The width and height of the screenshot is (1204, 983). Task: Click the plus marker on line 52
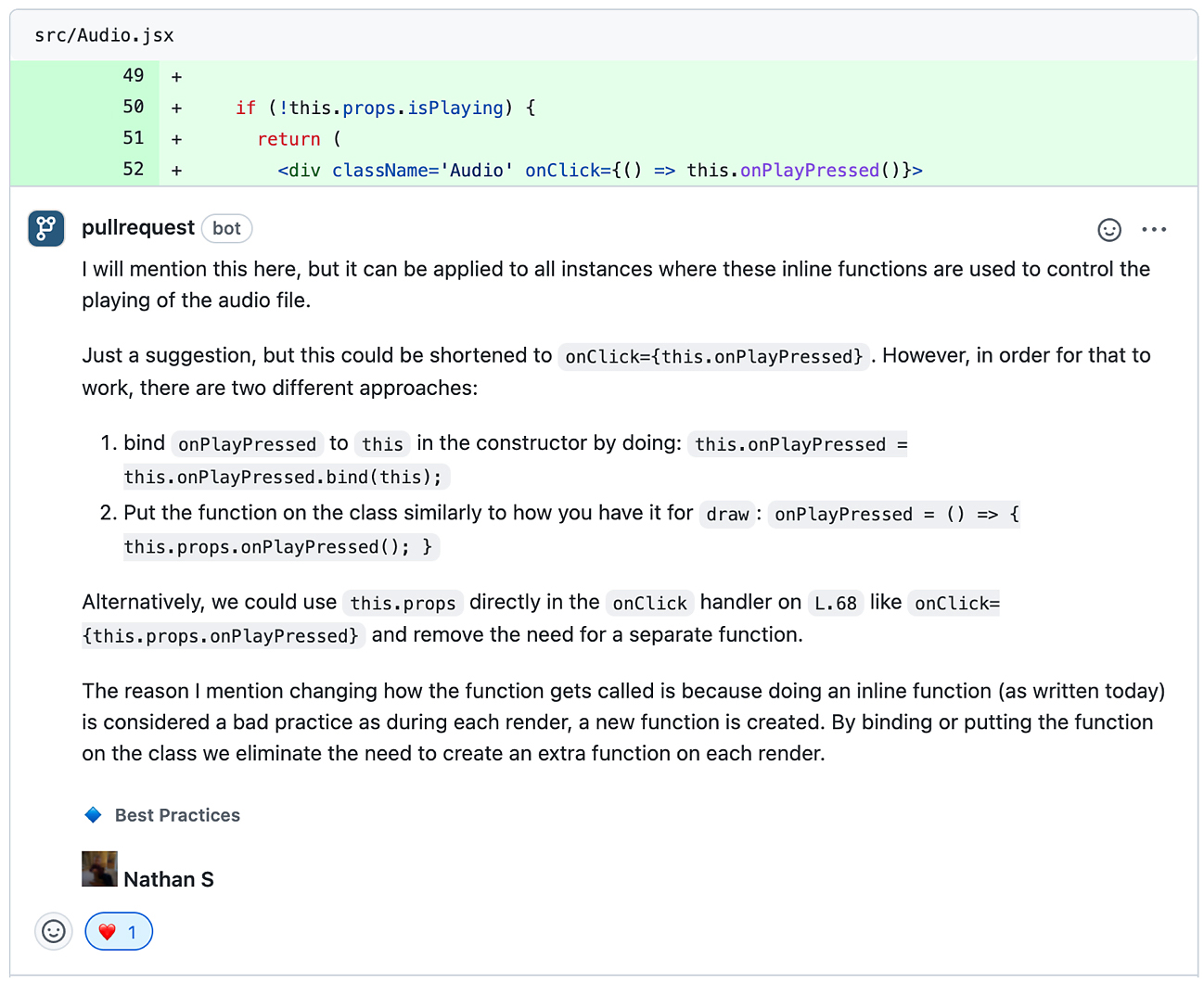point(176,171)
